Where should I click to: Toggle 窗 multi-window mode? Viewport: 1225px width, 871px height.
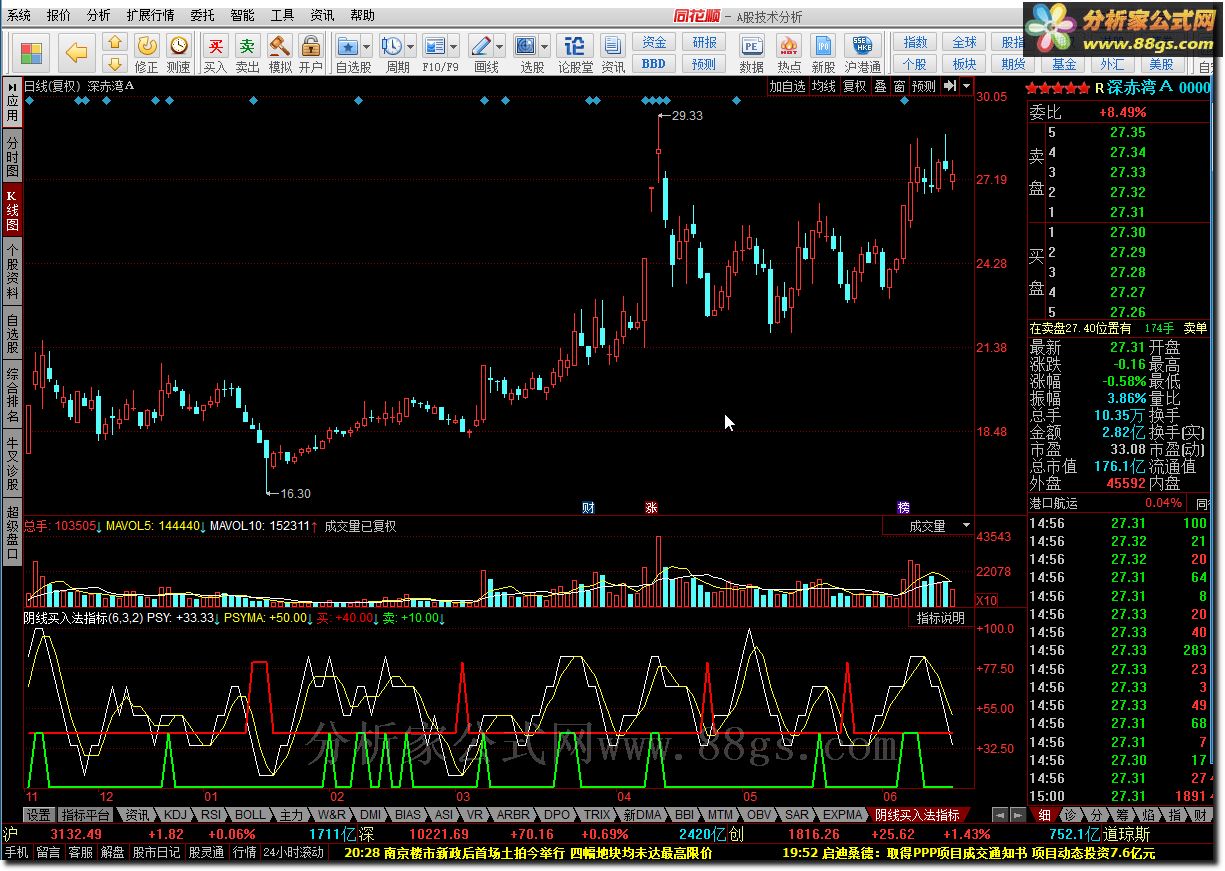coord(899,87)
